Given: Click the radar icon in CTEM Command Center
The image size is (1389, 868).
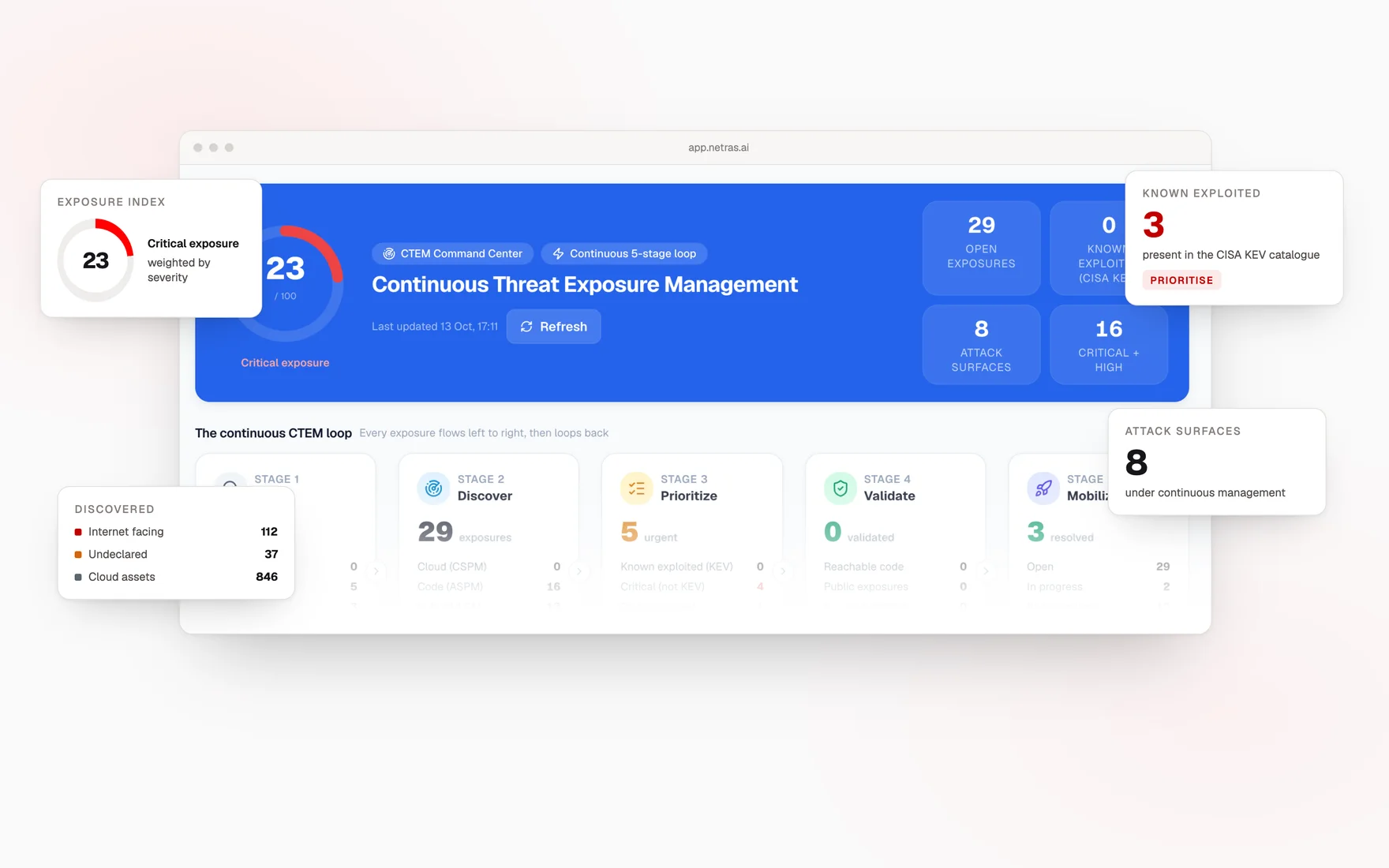Looking at the screenshot, I should pyautogui.click(x=389, y=253).
